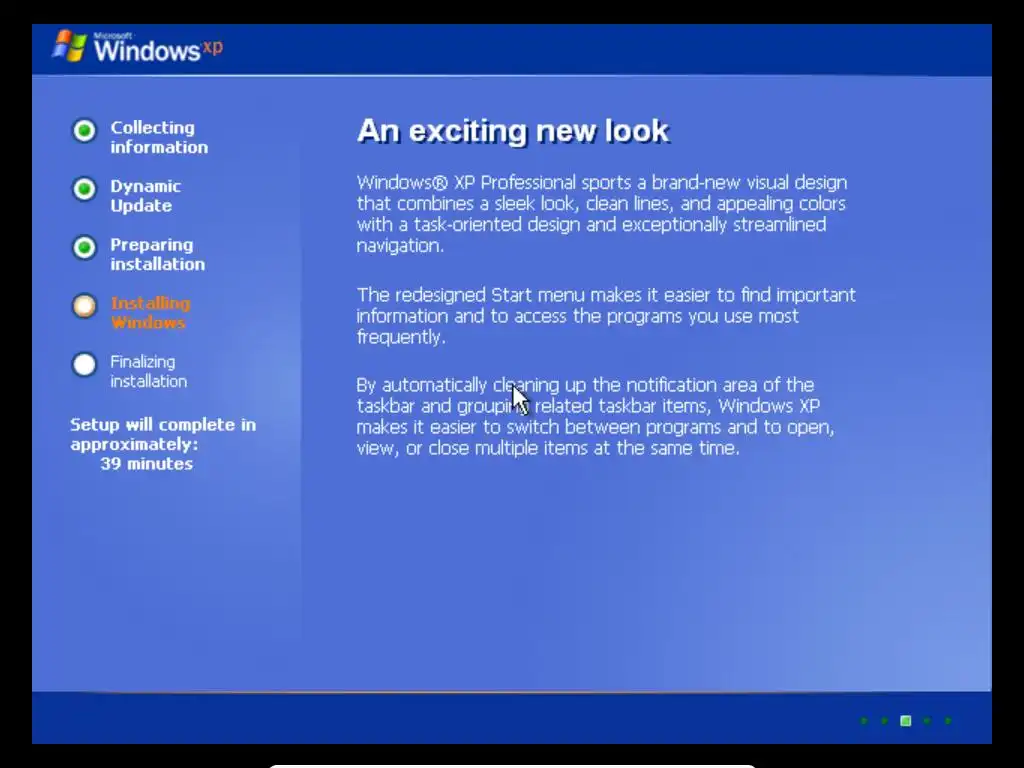The image size is (1024, 768).
Task: Click the Preparing installation step indicator
Action: (84, 248)
